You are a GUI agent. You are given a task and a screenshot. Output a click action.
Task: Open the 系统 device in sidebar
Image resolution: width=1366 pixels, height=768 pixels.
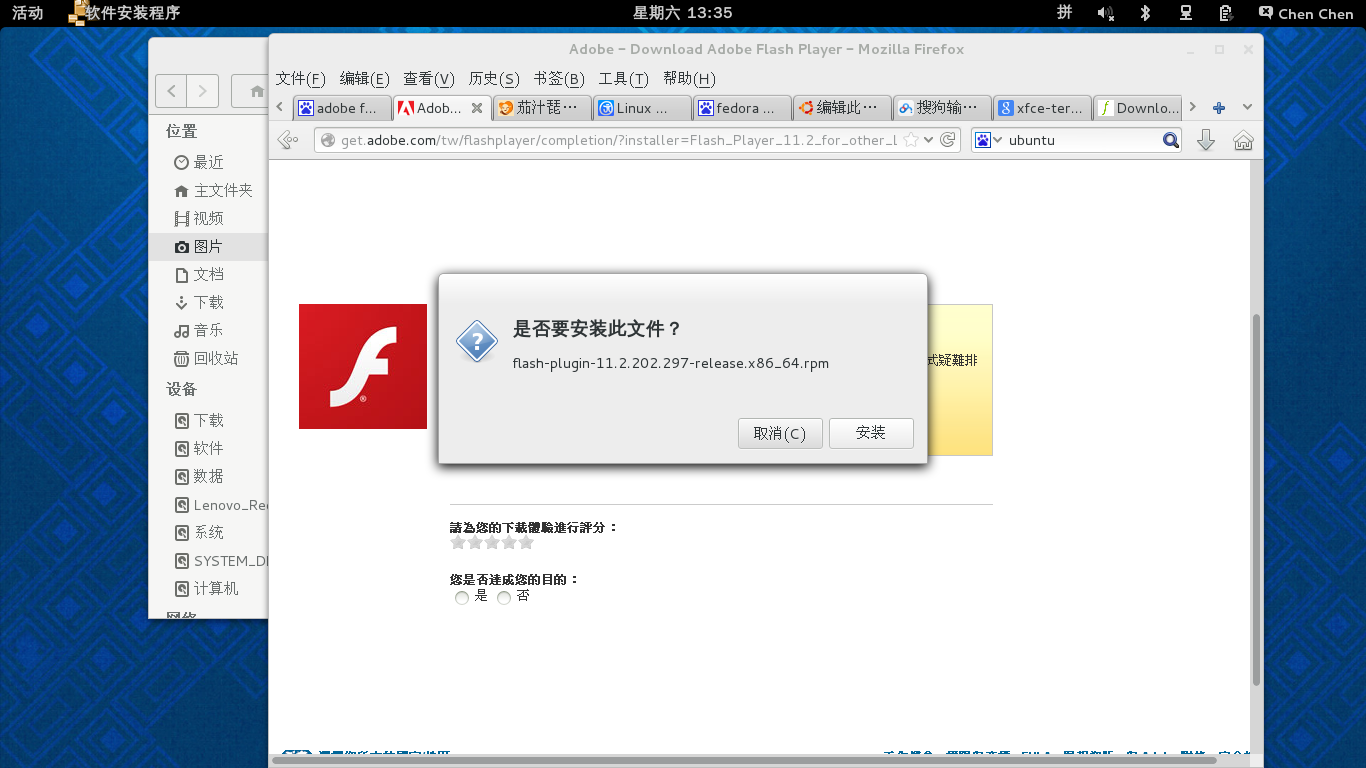pyautogui.click(x=207, y=532)
